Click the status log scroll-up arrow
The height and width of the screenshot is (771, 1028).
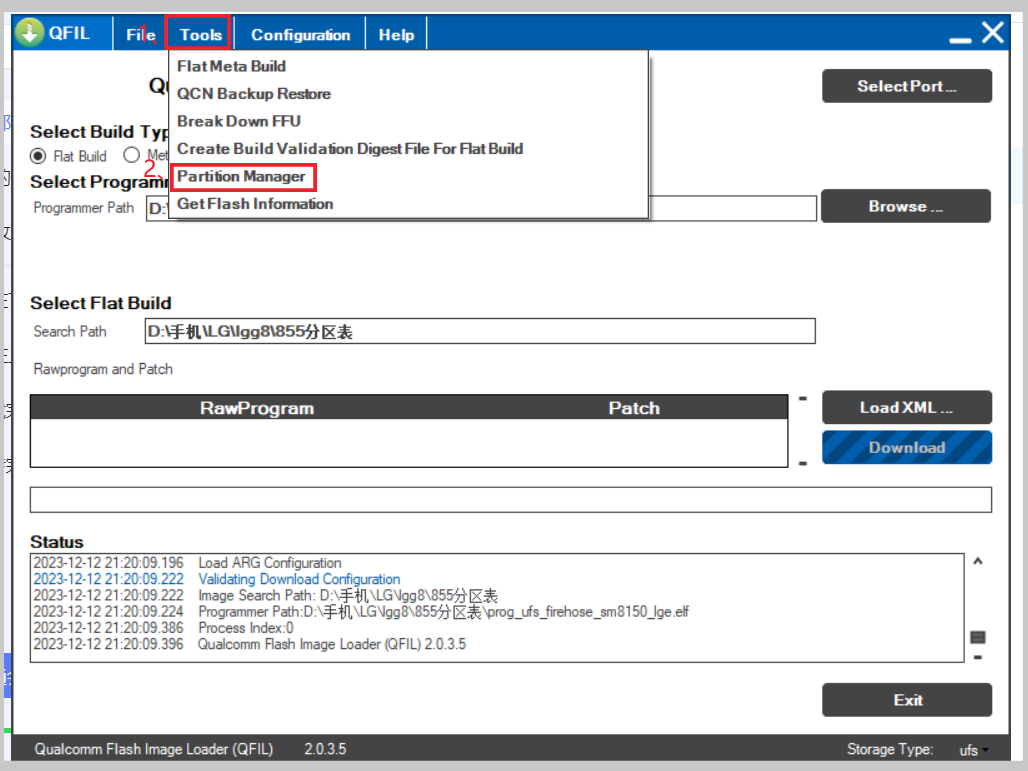point(978,562)
